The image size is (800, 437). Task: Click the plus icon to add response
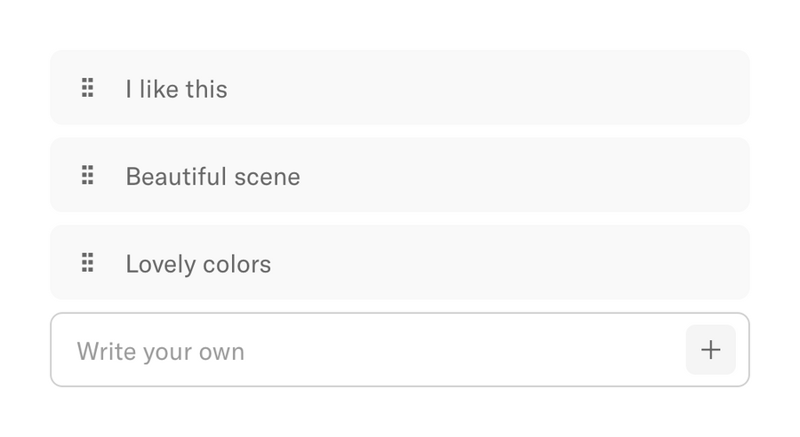(x=710, y=350)
